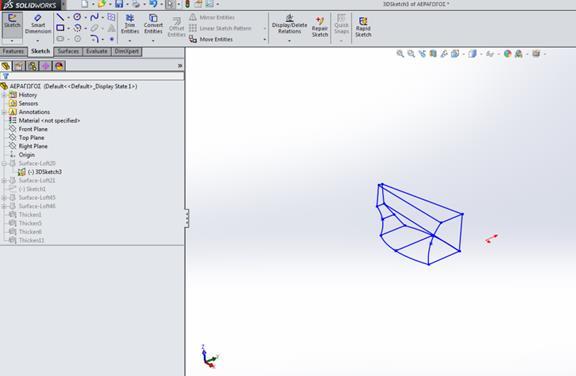Select the Arc tool
The width and height of the screenshot is (576, 376).
77,28
